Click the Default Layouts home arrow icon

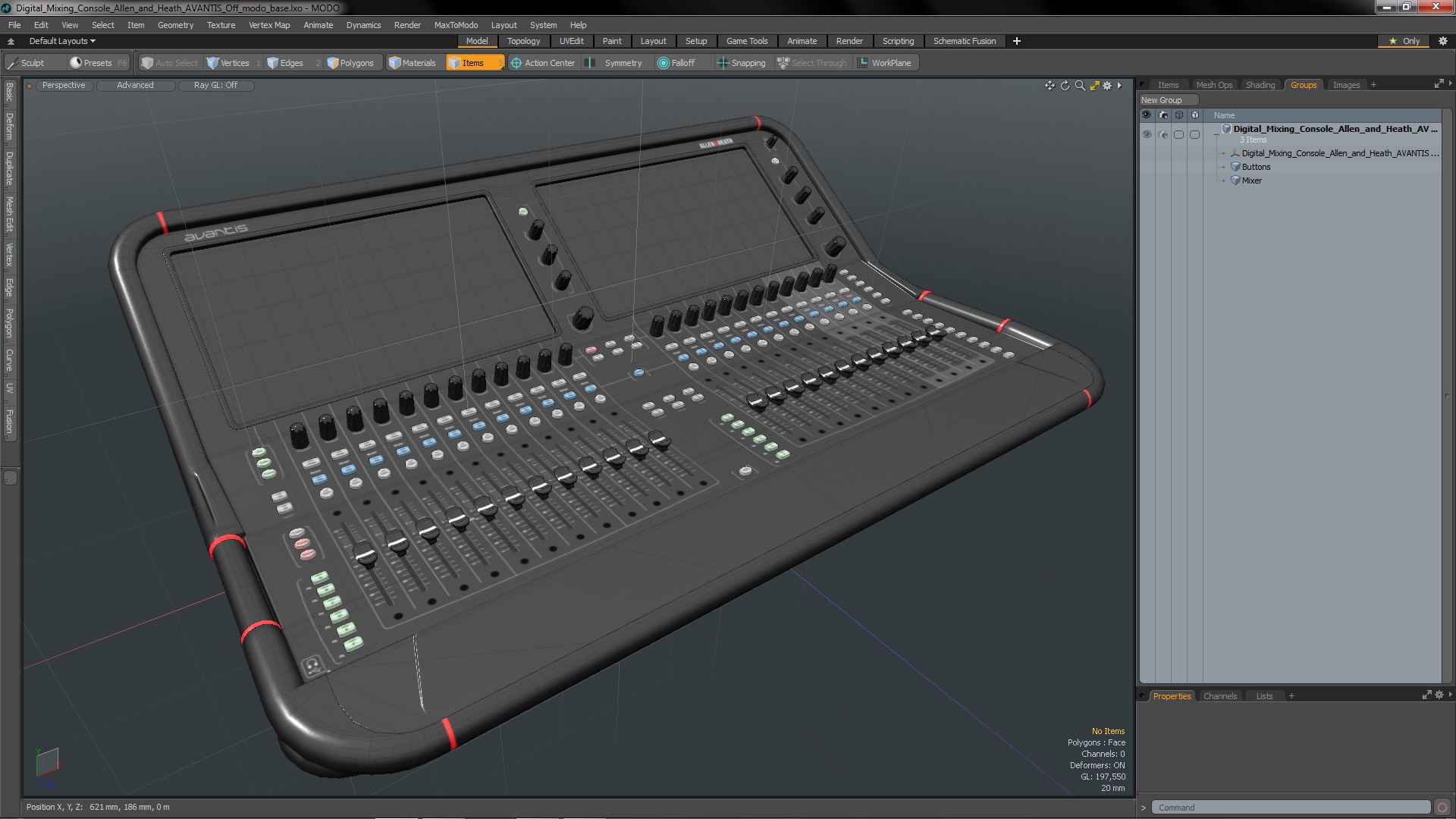tap(11, 41)
